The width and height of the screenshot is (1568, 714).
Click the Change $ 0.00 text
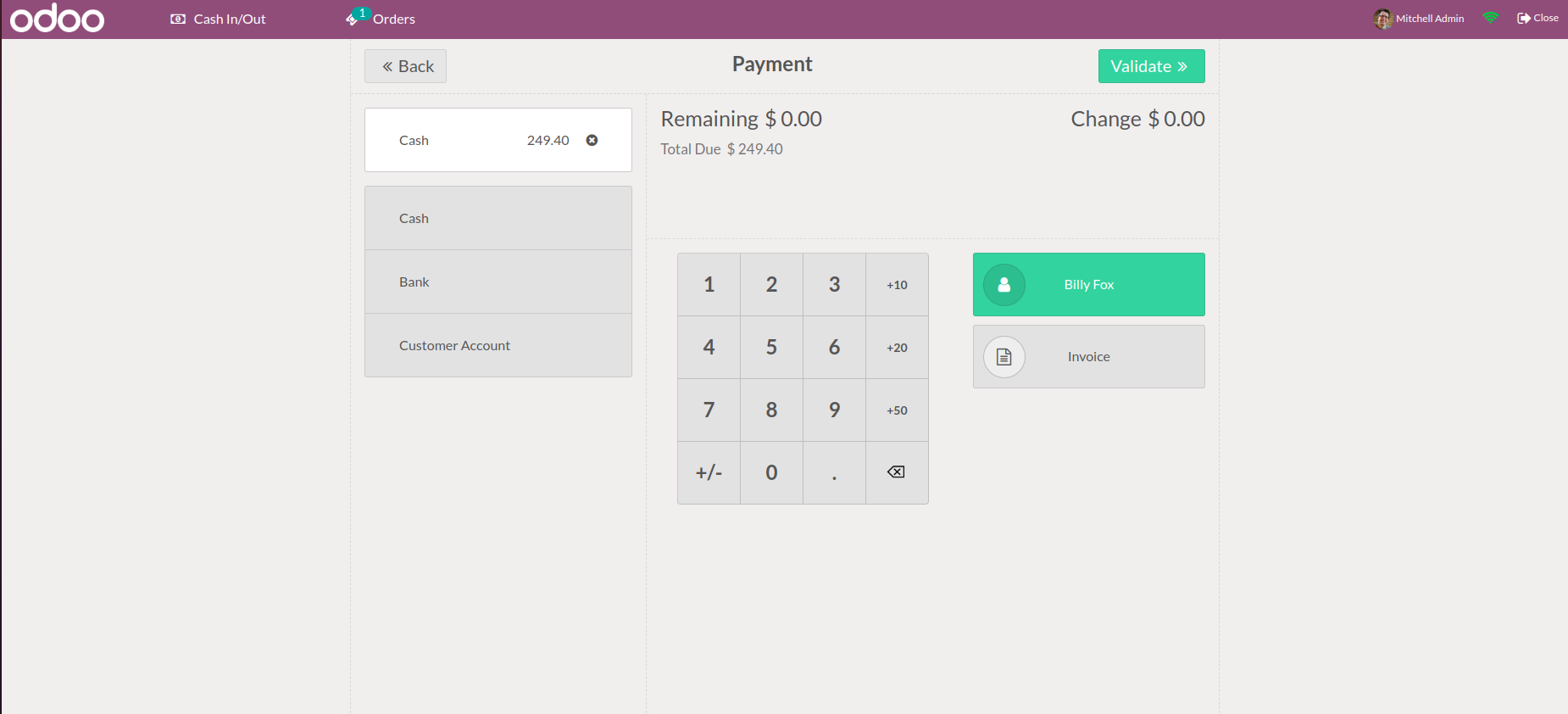point(1137,119)
